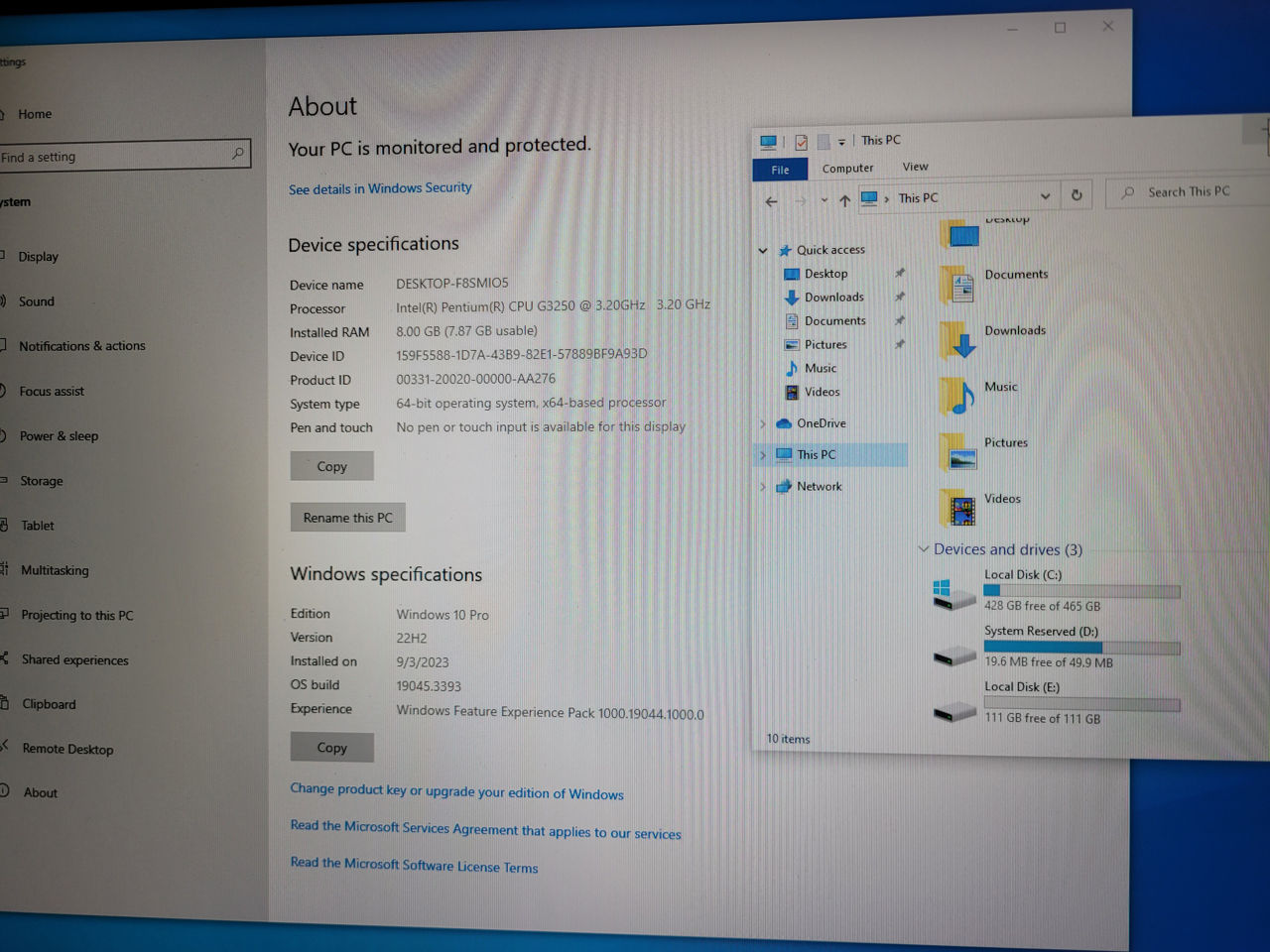Select the Downloads folder in This PC
Screen dimensions: 1270x952
pyautogui.click(x=994, y=342)
